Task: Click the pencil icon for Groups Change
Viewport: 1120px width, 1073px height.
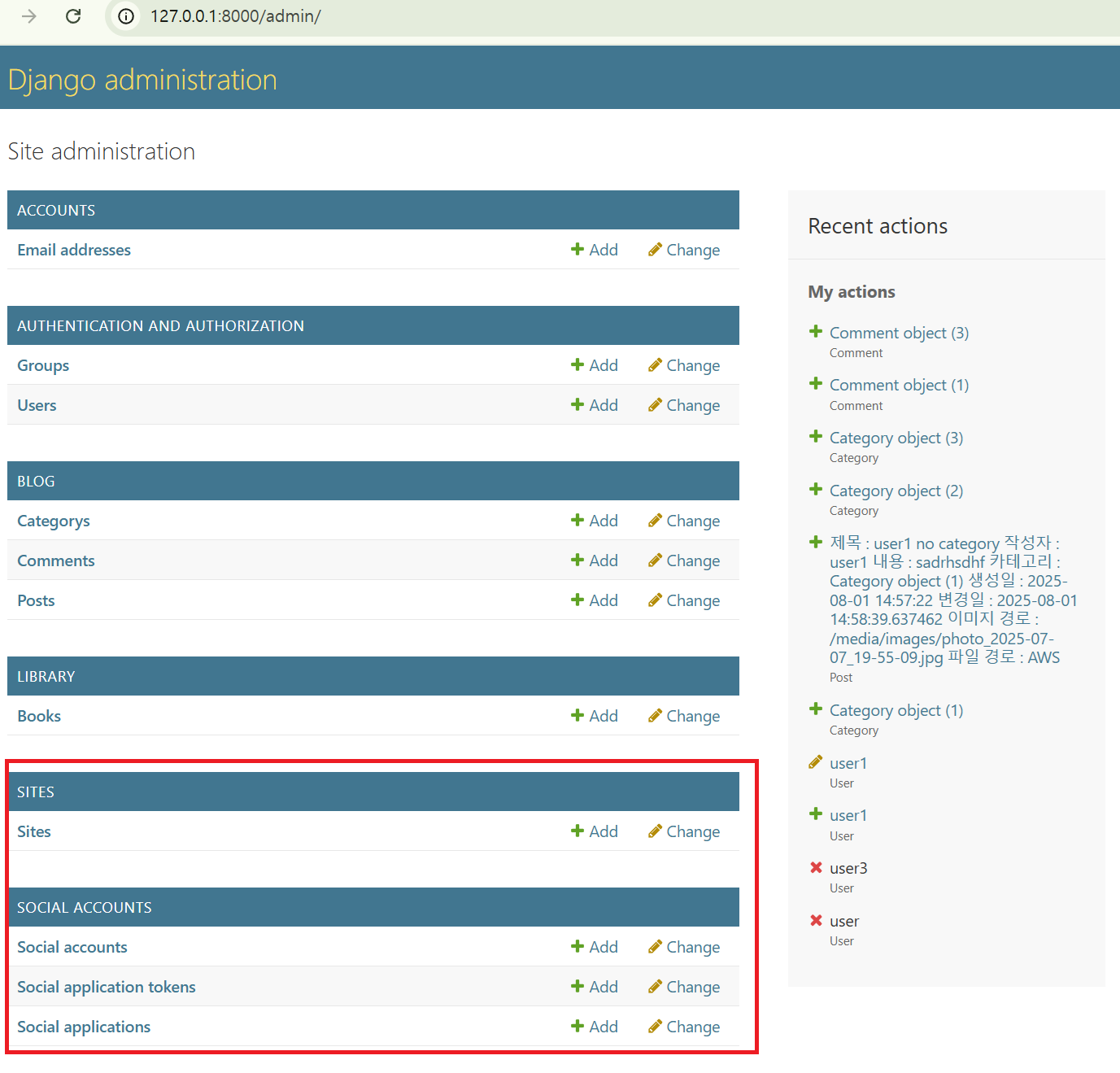Action: tap(655, 365)
